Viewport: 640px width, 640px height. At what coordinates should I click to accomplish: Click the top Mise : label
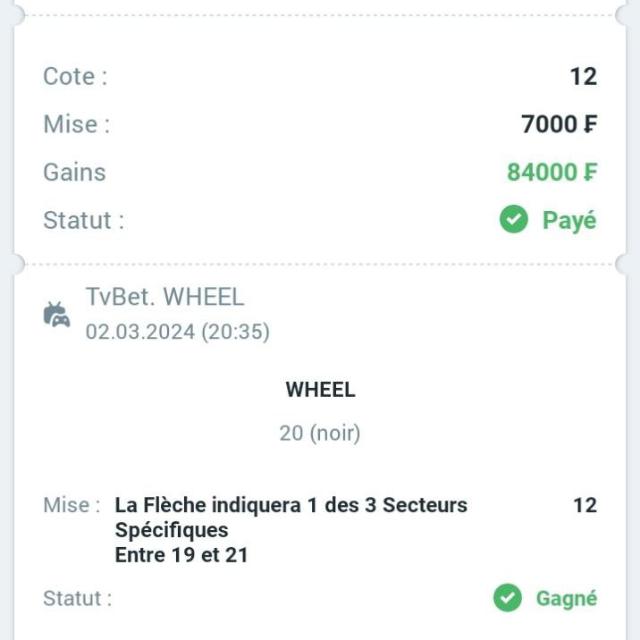(x=77, y=124)
